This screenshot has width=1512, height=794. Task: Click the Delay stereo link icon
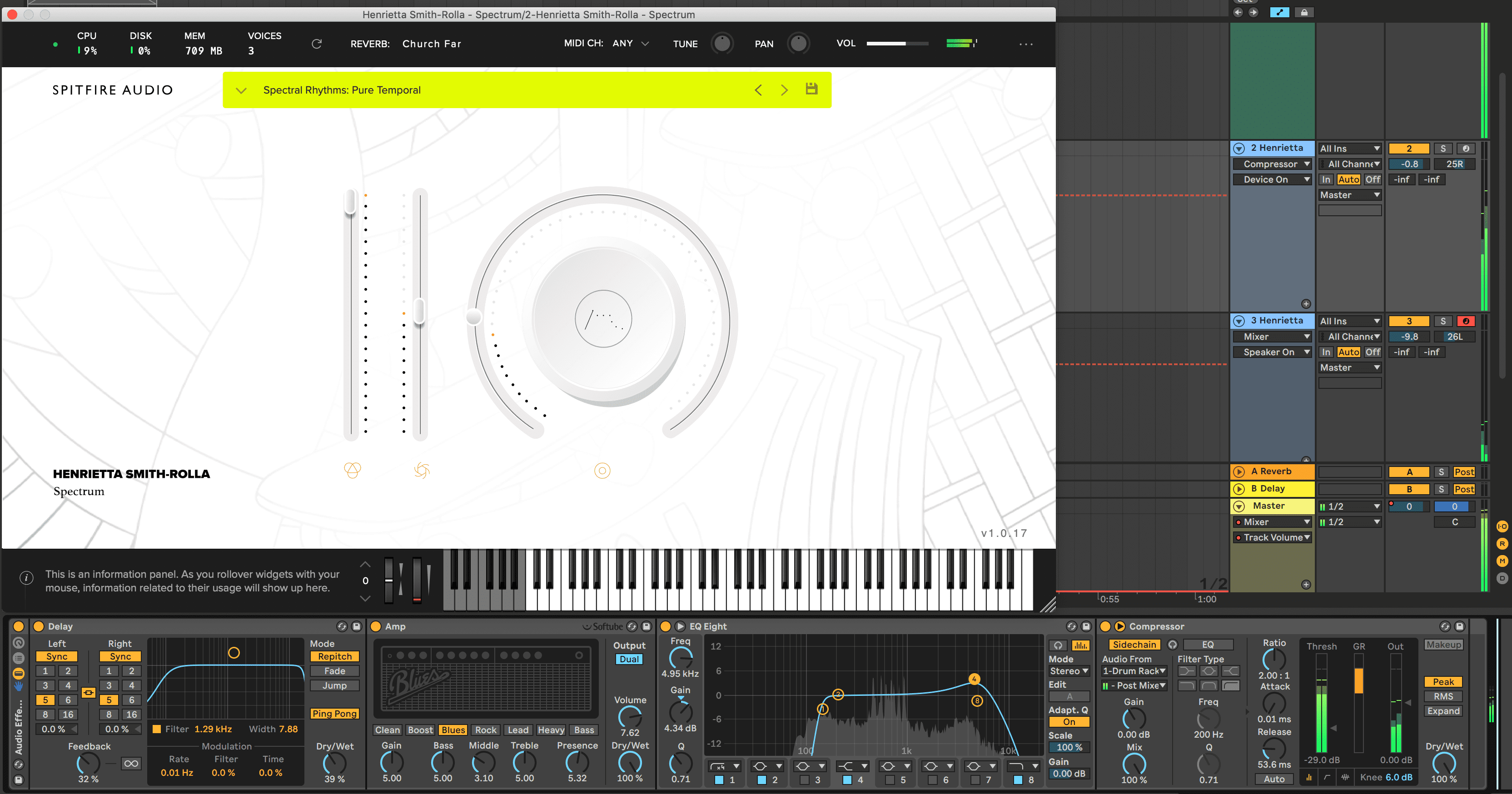[x=88, y=693]
